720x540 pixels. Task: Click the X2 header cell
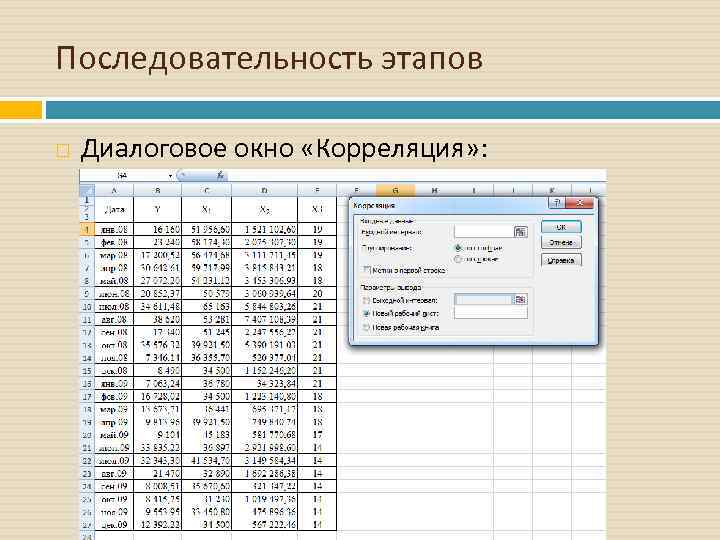[264, 210]
